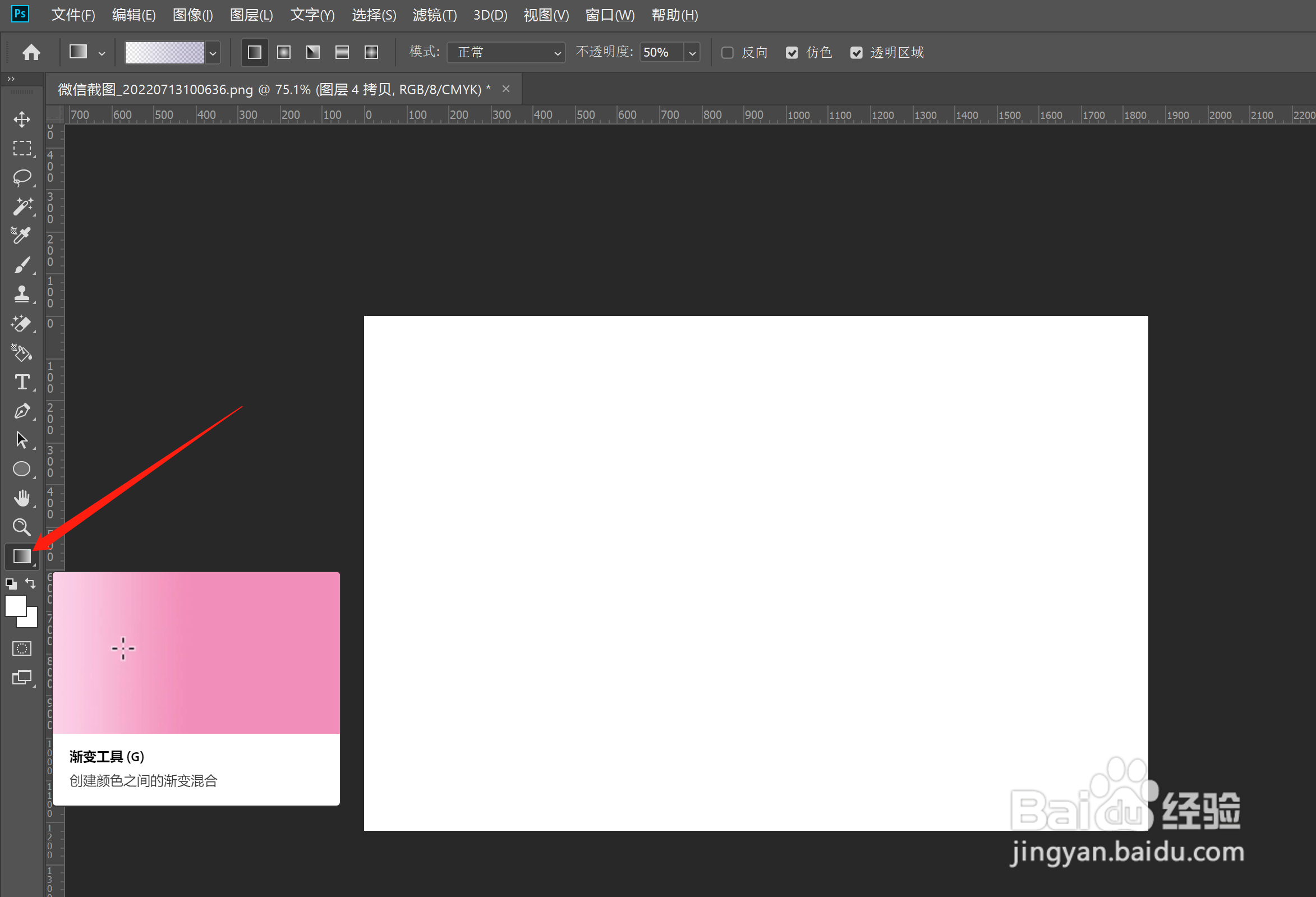Toggle Quick Mask mode

pyautogui.click(x=21, y=648)
